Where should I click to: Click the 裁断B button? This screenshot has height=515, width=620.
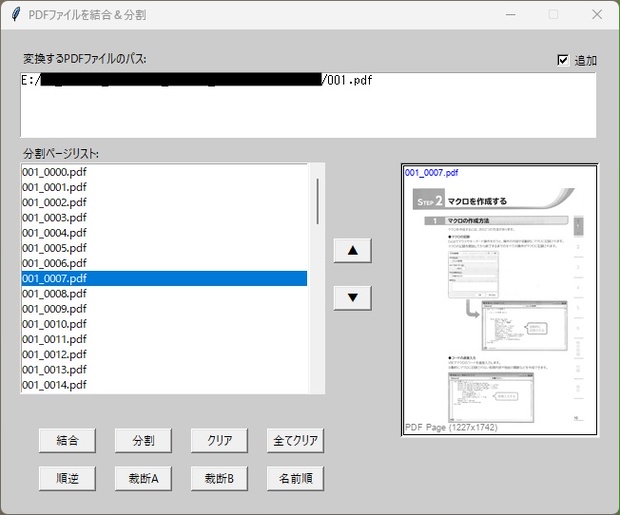(219, 478)
